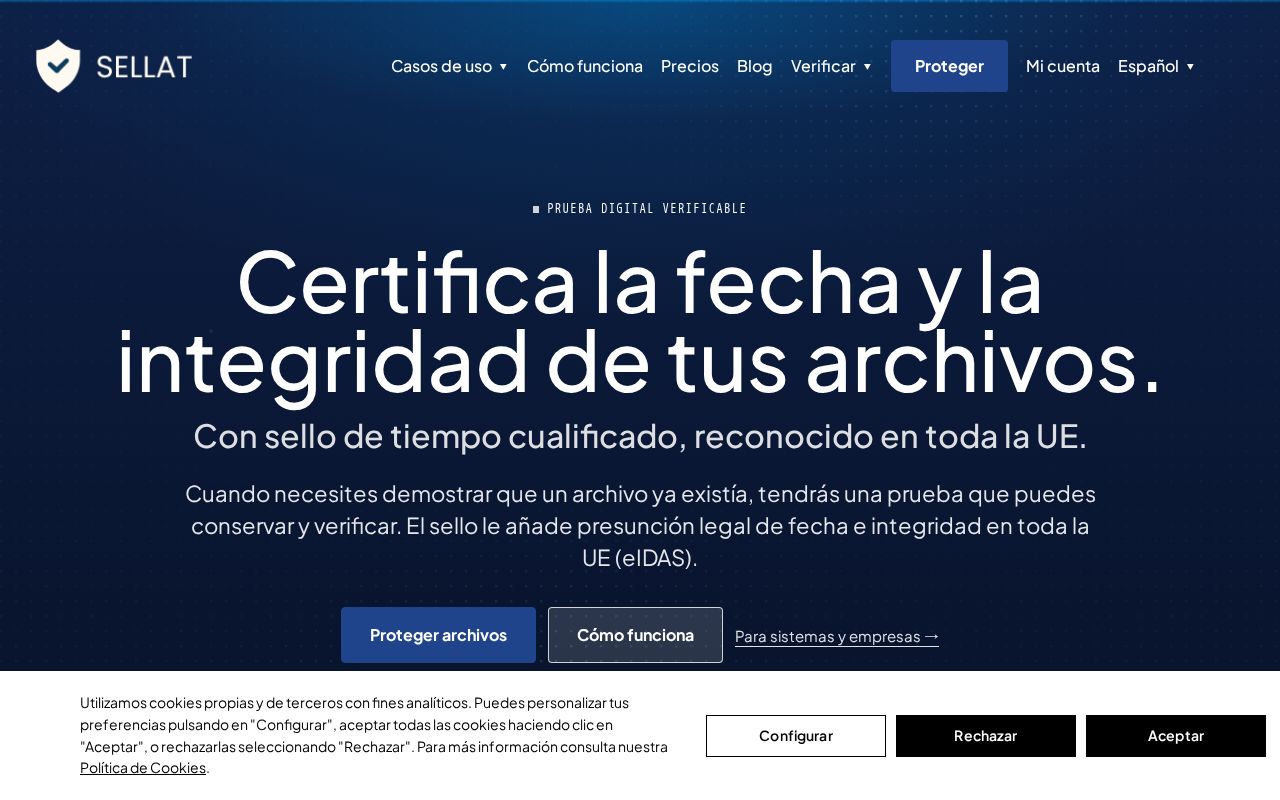Click the subtitle 'Con sello de tiempo cualificado, reconocido en toda la UE.'
Screen dimensions: 1280x800
640,436
